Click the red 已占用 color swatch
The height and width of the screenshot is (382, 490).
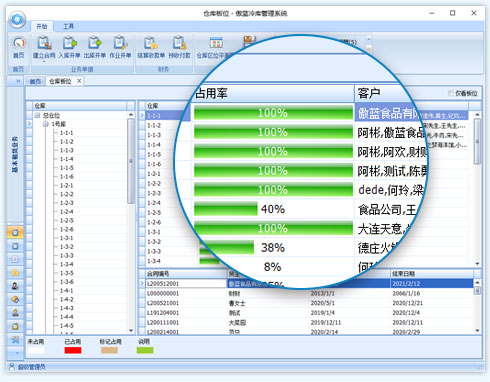pos(73,350)
